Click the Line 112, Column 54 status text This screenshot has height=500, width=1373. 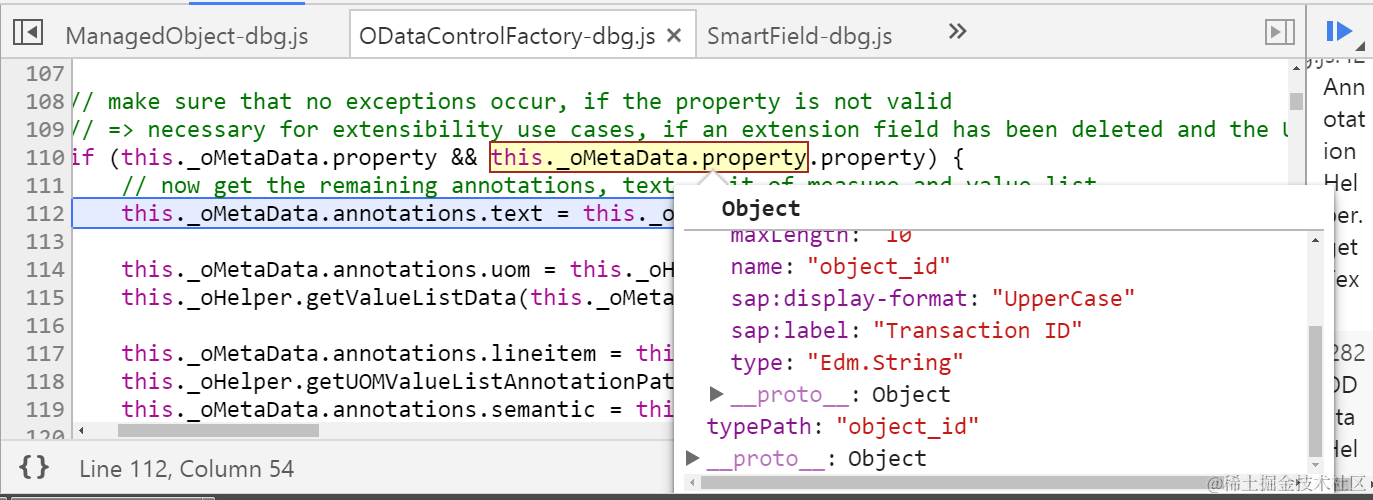click(187, 468)
